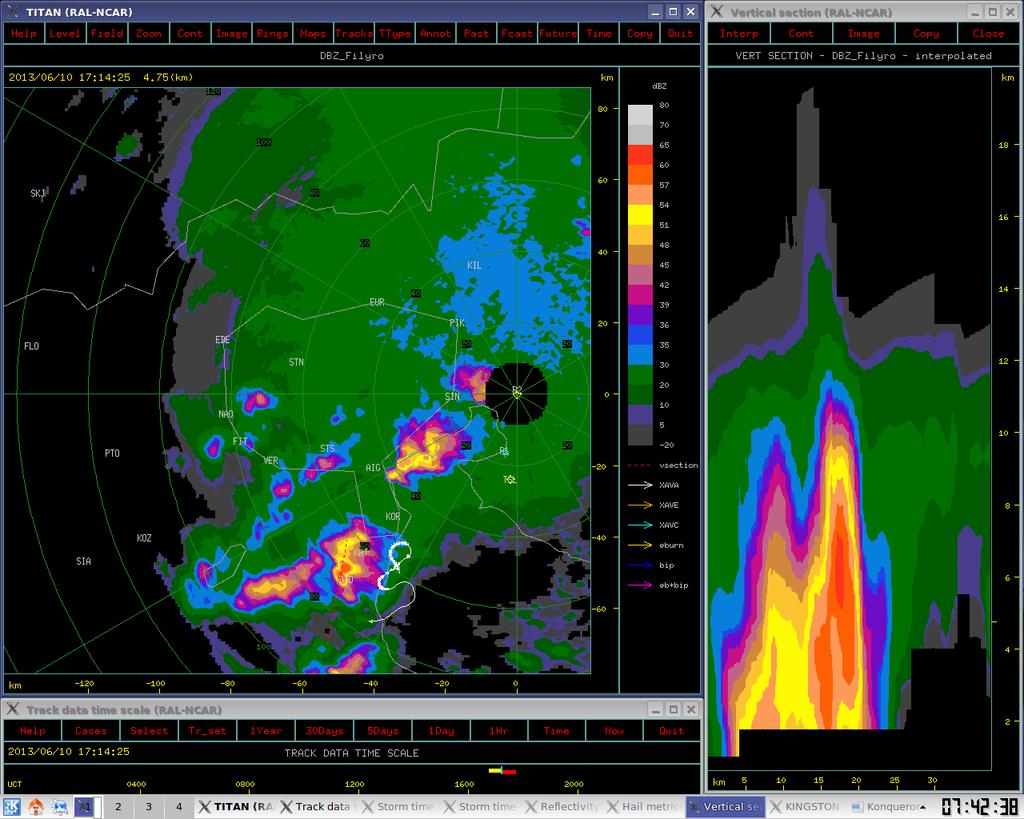Screen dimensions: 1024x819
Task: Click the SKJ label on the radar map
Action: 39,193
